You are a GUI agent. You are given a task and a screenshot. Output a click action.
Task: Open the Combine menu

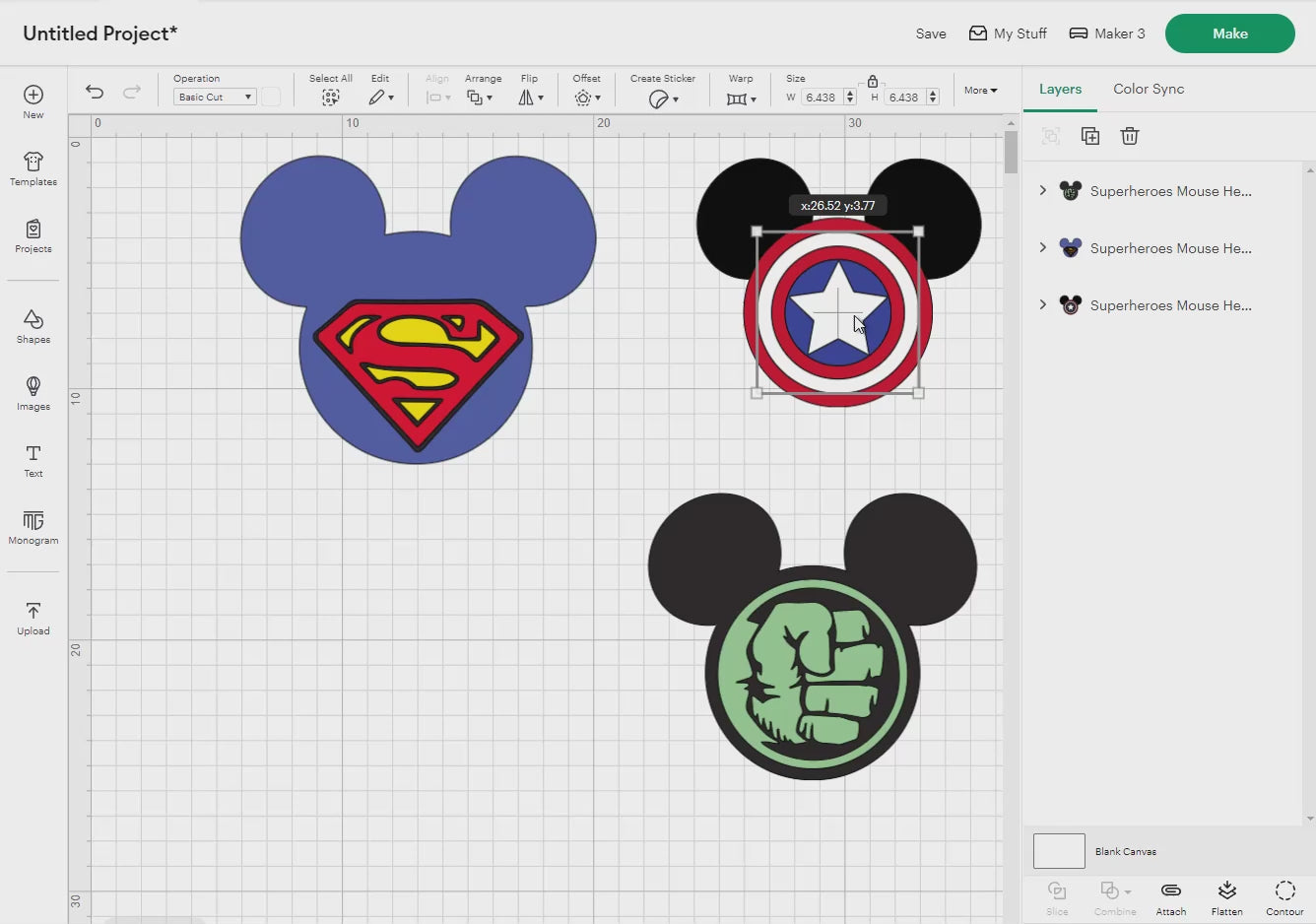pos(1115,897)
